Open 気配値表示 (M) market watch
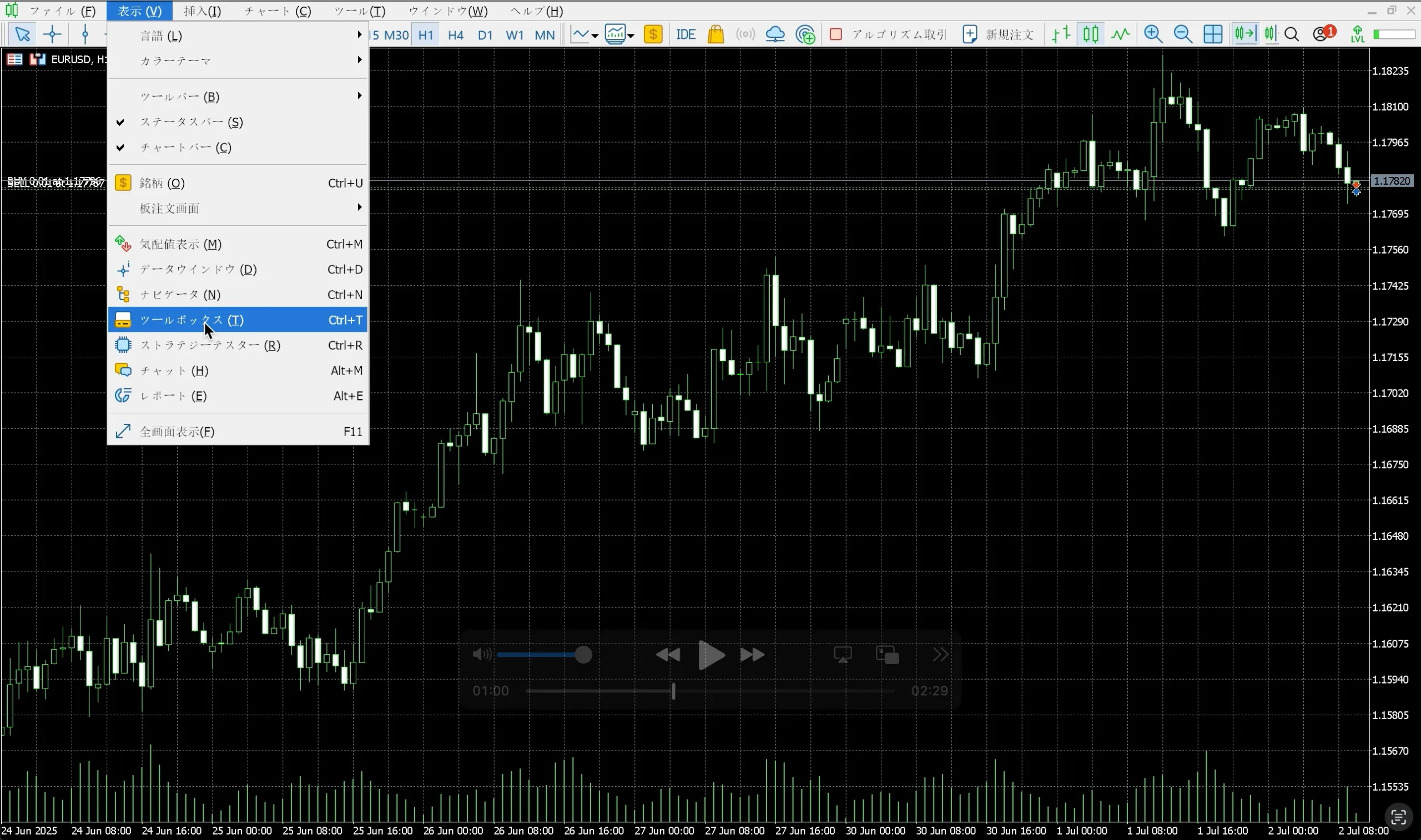This screenshot has height=840, width=1421. point(238,245)
